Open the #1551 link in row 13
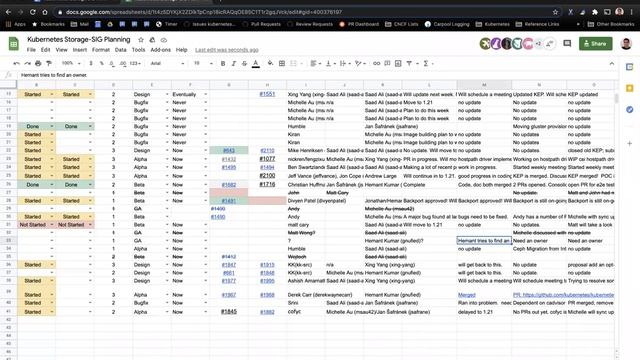640x360 pixels. tap(267, 94)
